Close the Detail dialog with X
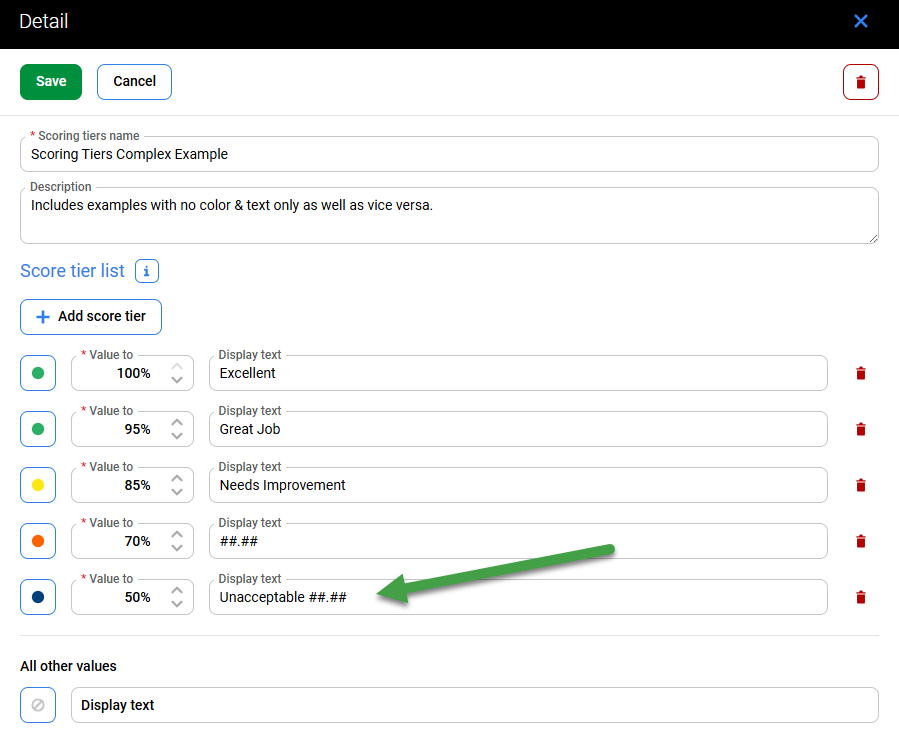 tap(860, 21)
